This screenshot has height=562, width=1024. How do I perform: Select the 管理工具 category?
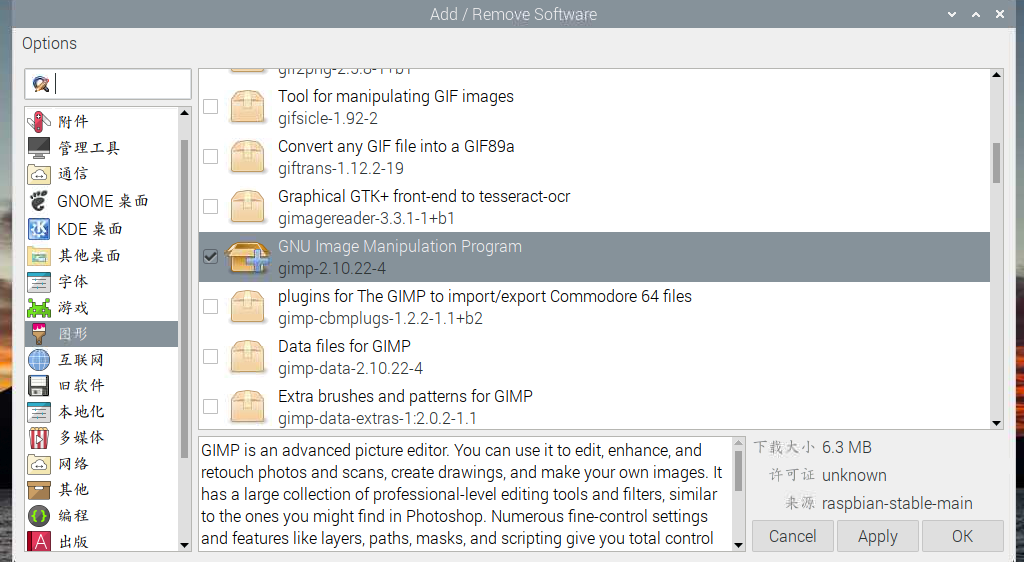tap(88, 148)
